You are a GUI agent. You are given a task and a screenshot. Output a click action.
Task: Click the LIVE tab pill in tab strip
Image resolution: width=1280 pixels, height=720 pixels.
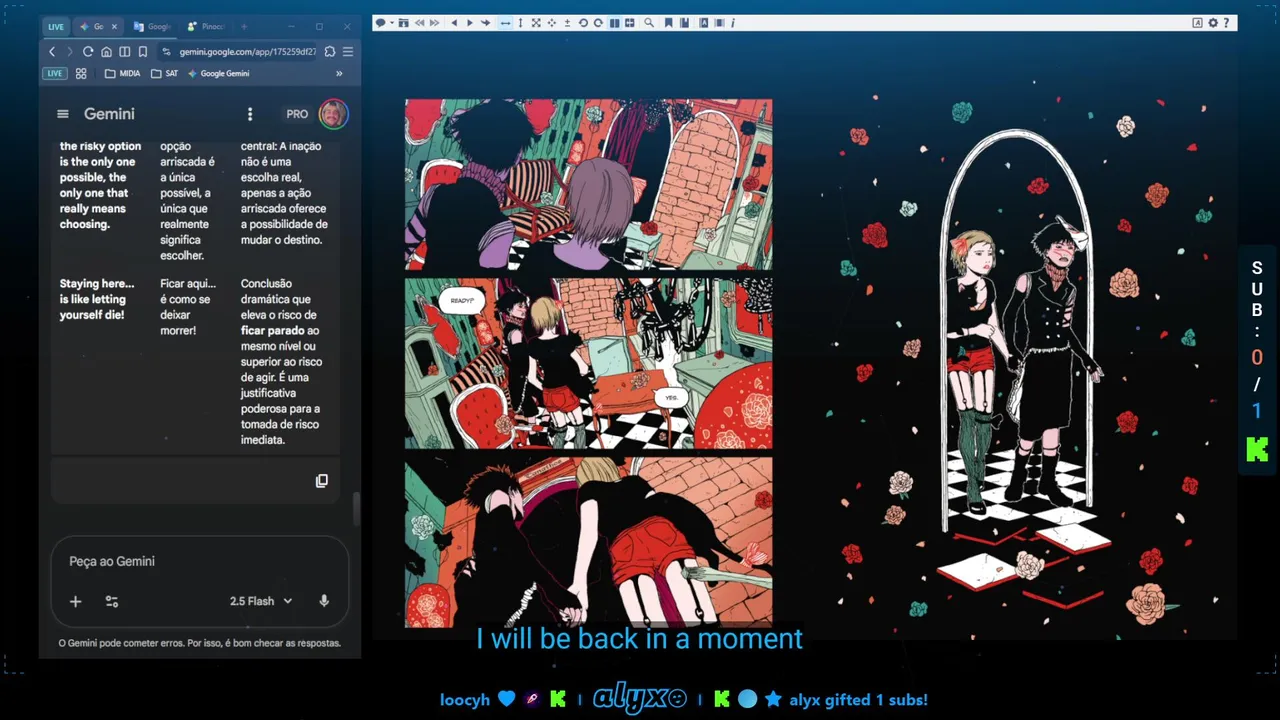55,27
